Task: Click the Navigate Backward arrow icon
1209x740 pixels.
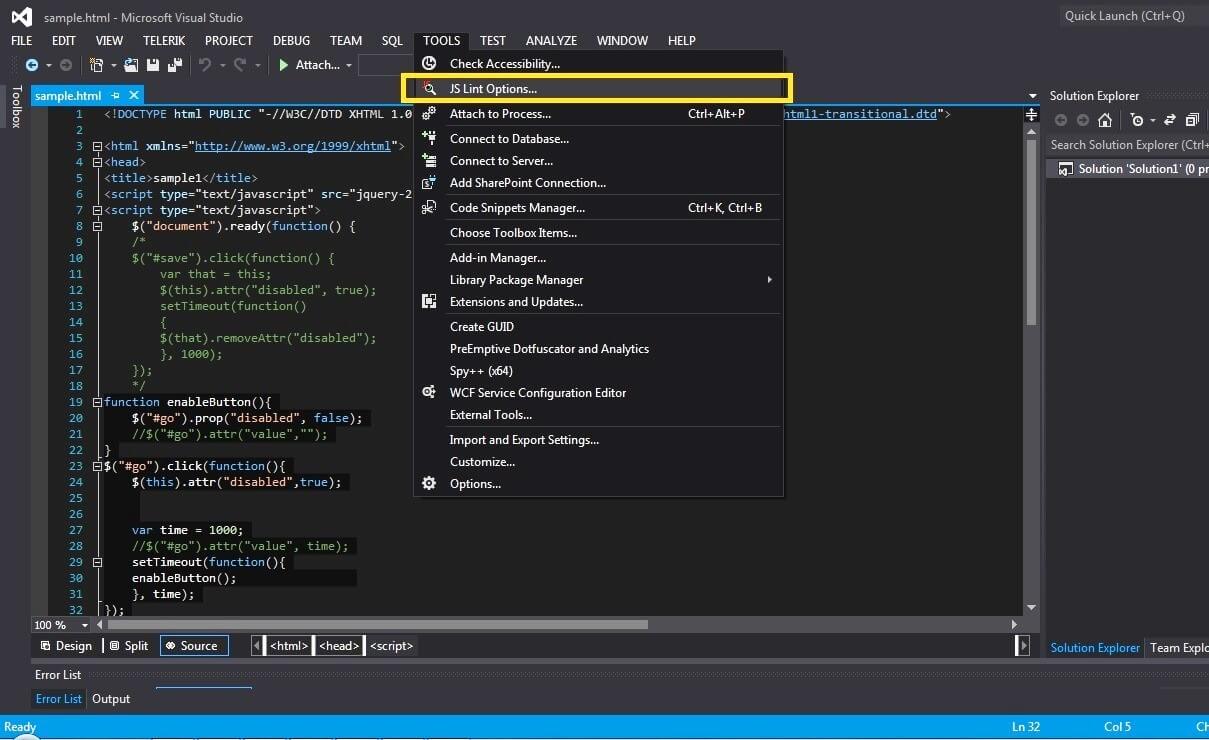Action: (x=32, y=65)
